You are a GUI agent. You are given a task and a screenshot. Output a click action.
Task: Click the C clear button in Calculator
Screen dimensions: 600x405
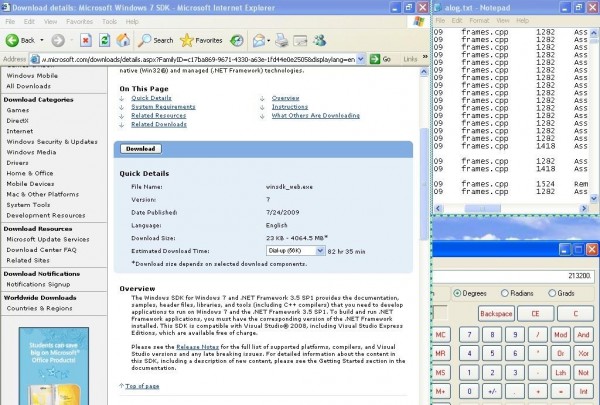point(575,314)
